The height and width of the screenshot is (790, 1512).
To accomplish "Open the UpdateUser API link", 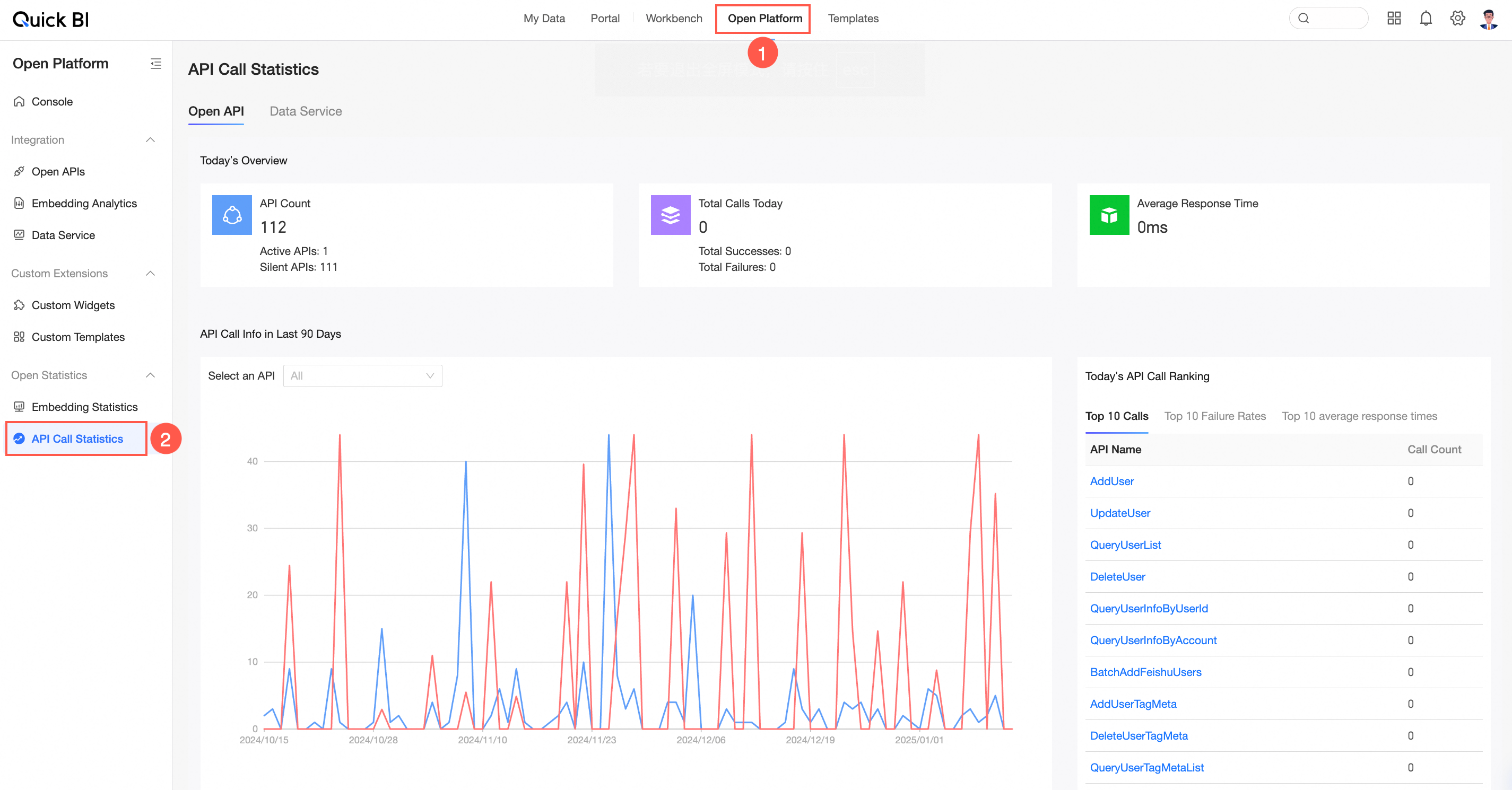I will tap(1120, 513).
